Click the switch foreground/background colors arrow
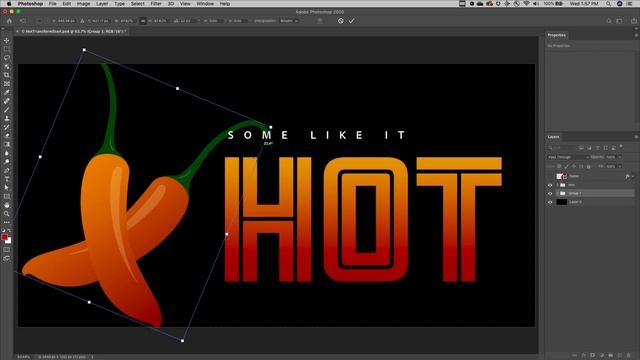This screenshot has height=360, width=640. tap(10, 231)
